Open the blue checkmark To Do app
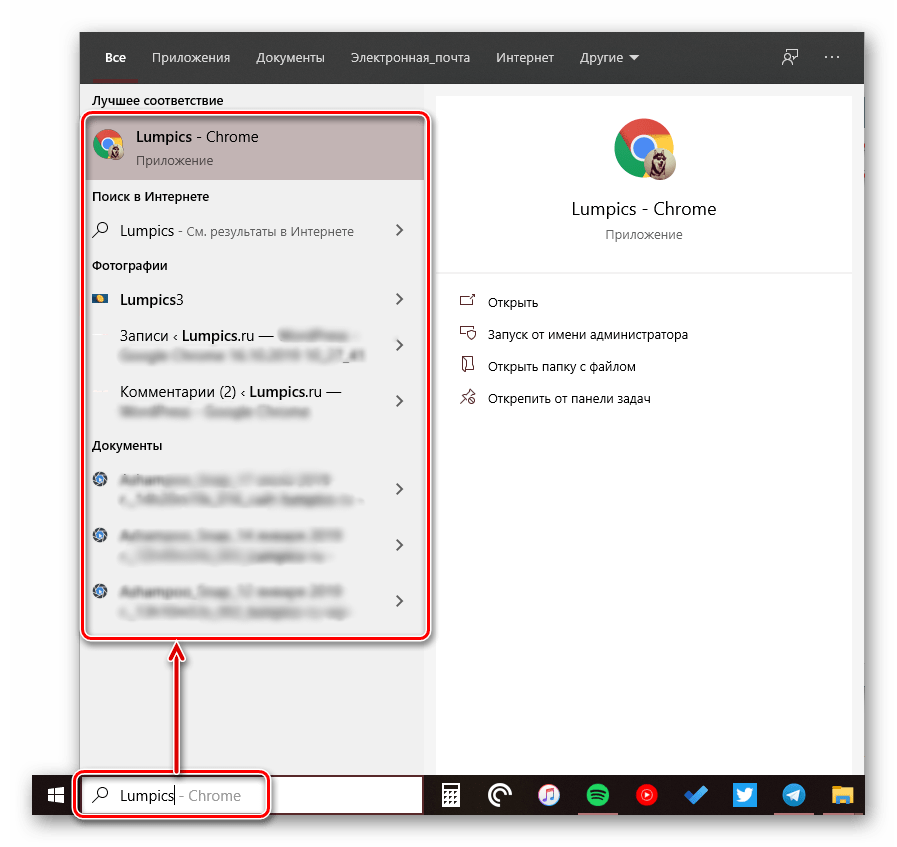The width and height of the screenshot is (897, 847). tap(696, 796)
